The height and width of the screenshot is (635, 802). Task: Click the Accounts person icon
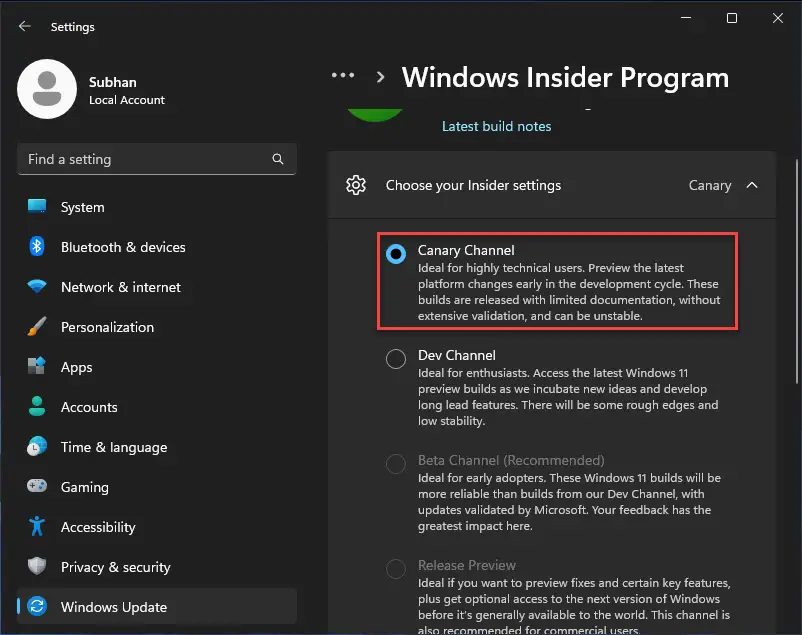tap(37, 406)
